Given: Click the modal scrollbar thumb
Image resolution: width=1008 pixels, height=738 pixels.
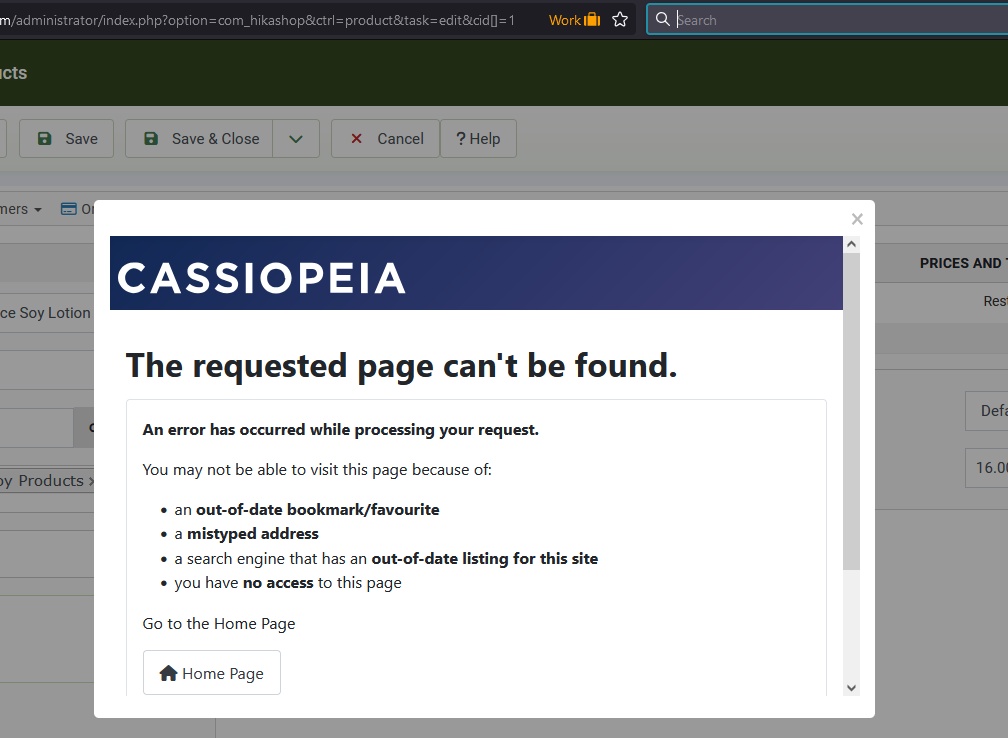Looking at the screenshot, I should click(x=851, y=411).
